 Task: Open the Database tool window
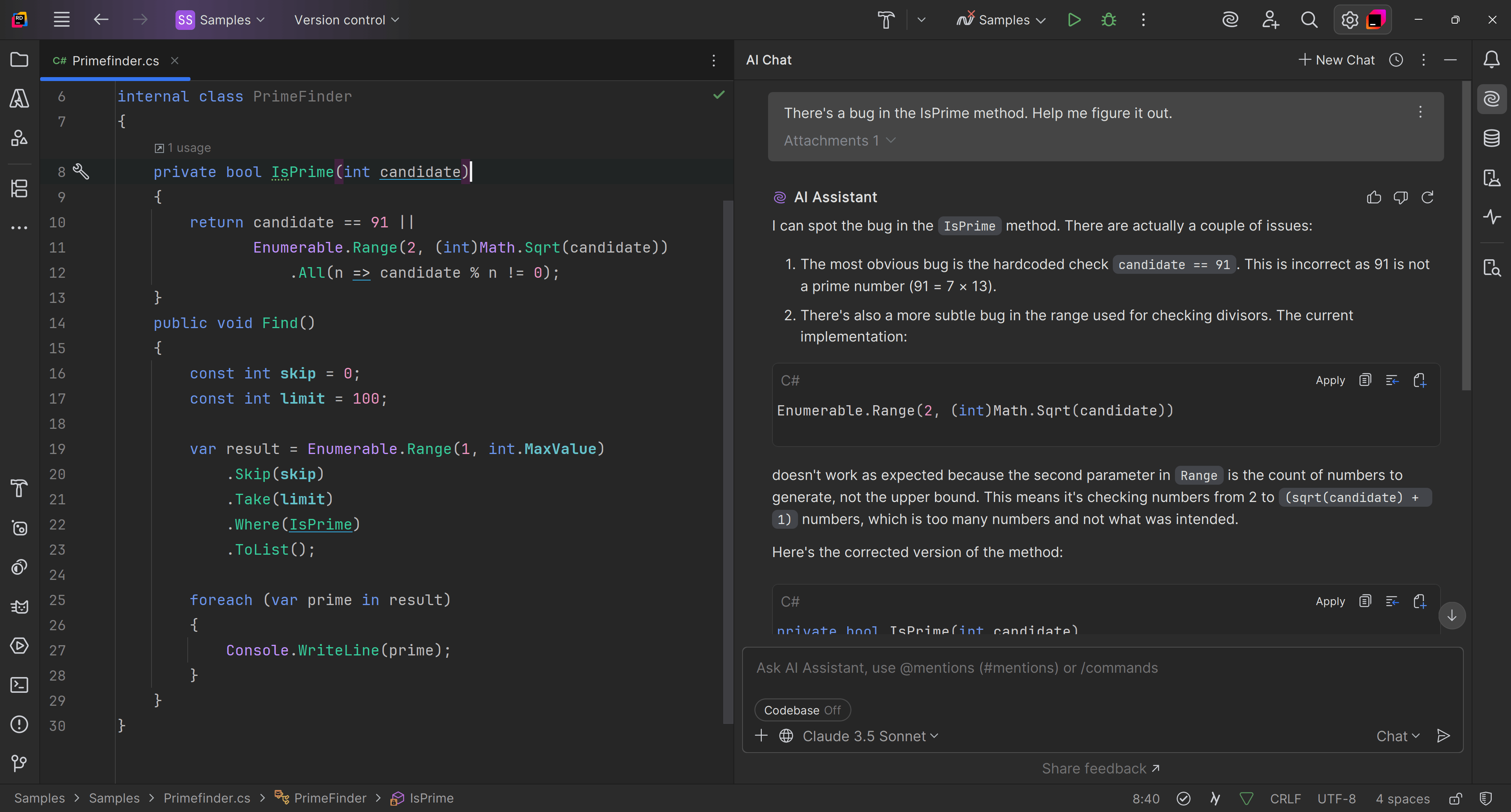1492,138
